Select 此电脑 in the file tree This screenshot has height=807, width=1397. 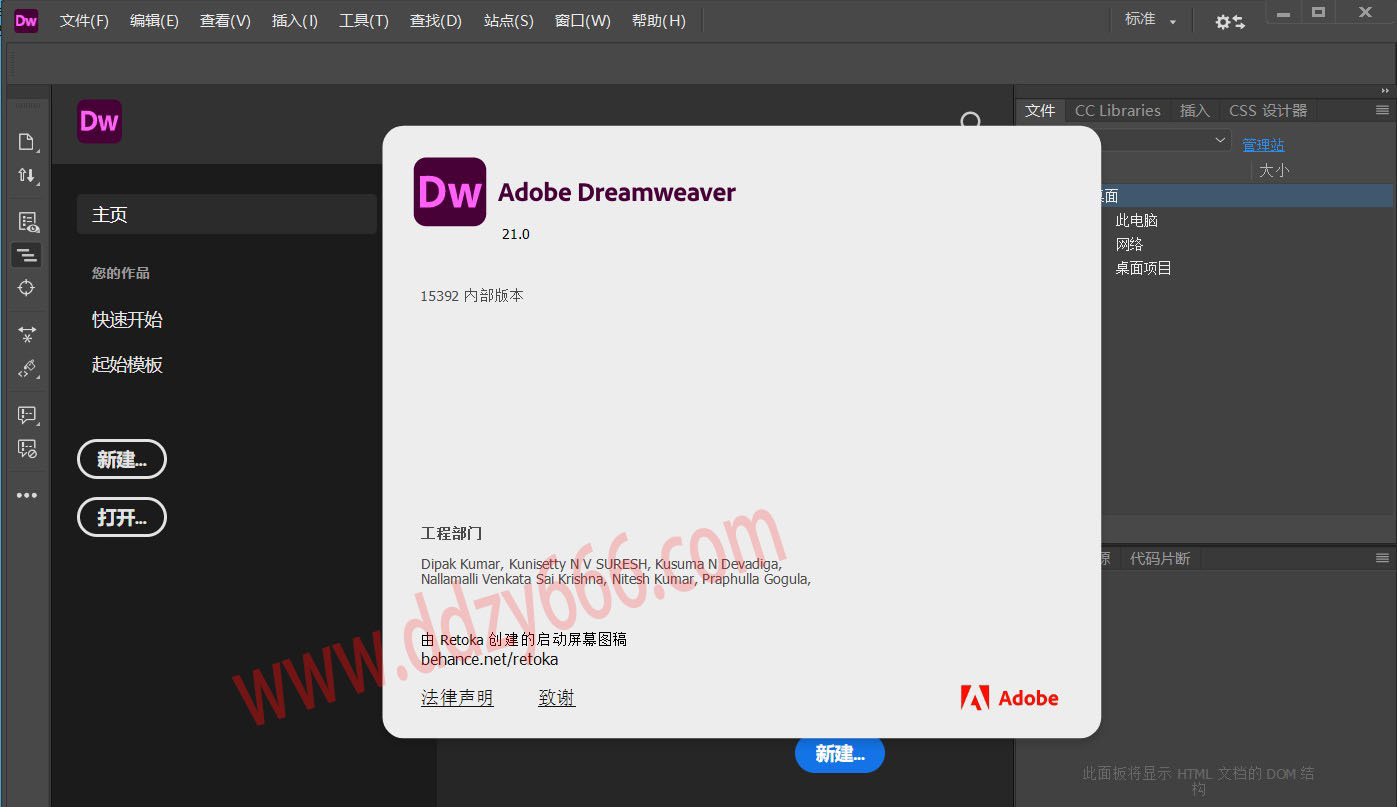click(1136, 220)
